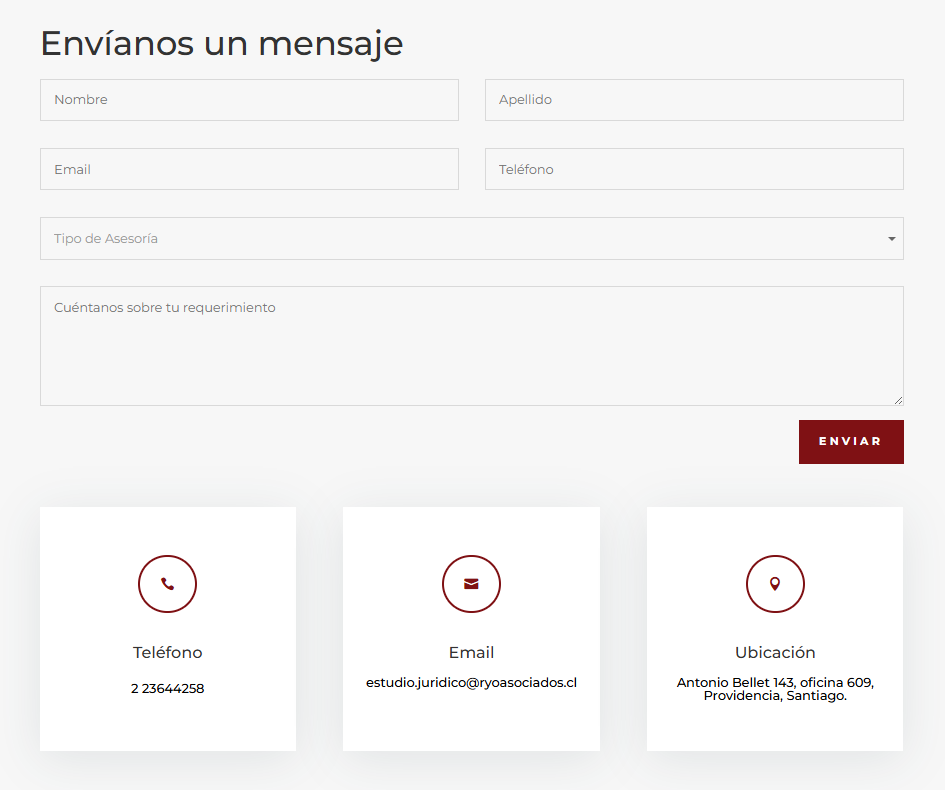Viewport: 945px width, 790px height.
Task: Click the dropdown arrow for Tipo de Asesoría
Action: (891, 239)
